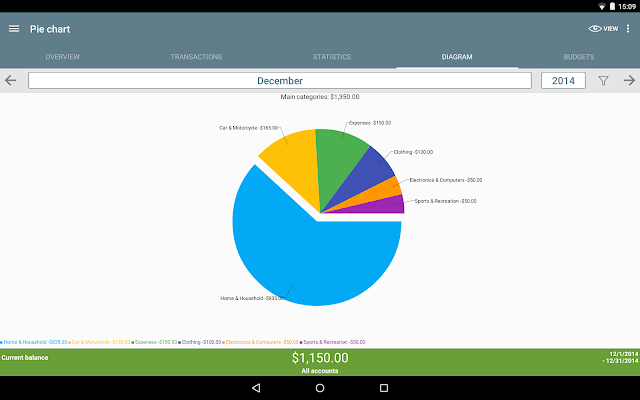This screenshot has width=640, height=400.
Task: Tap the Android home button
Action: coord(320,388)
